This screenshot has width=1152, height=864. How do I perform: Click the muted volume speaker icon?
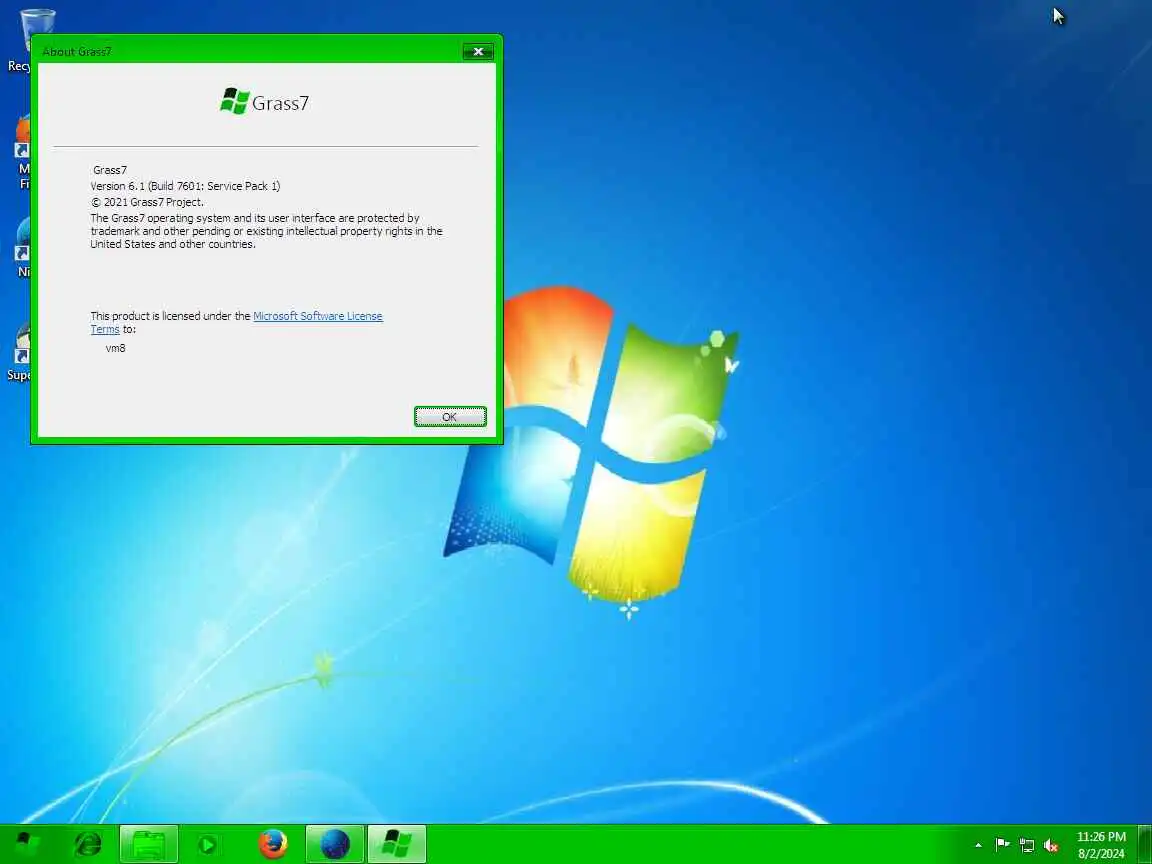coord(1051,846)
